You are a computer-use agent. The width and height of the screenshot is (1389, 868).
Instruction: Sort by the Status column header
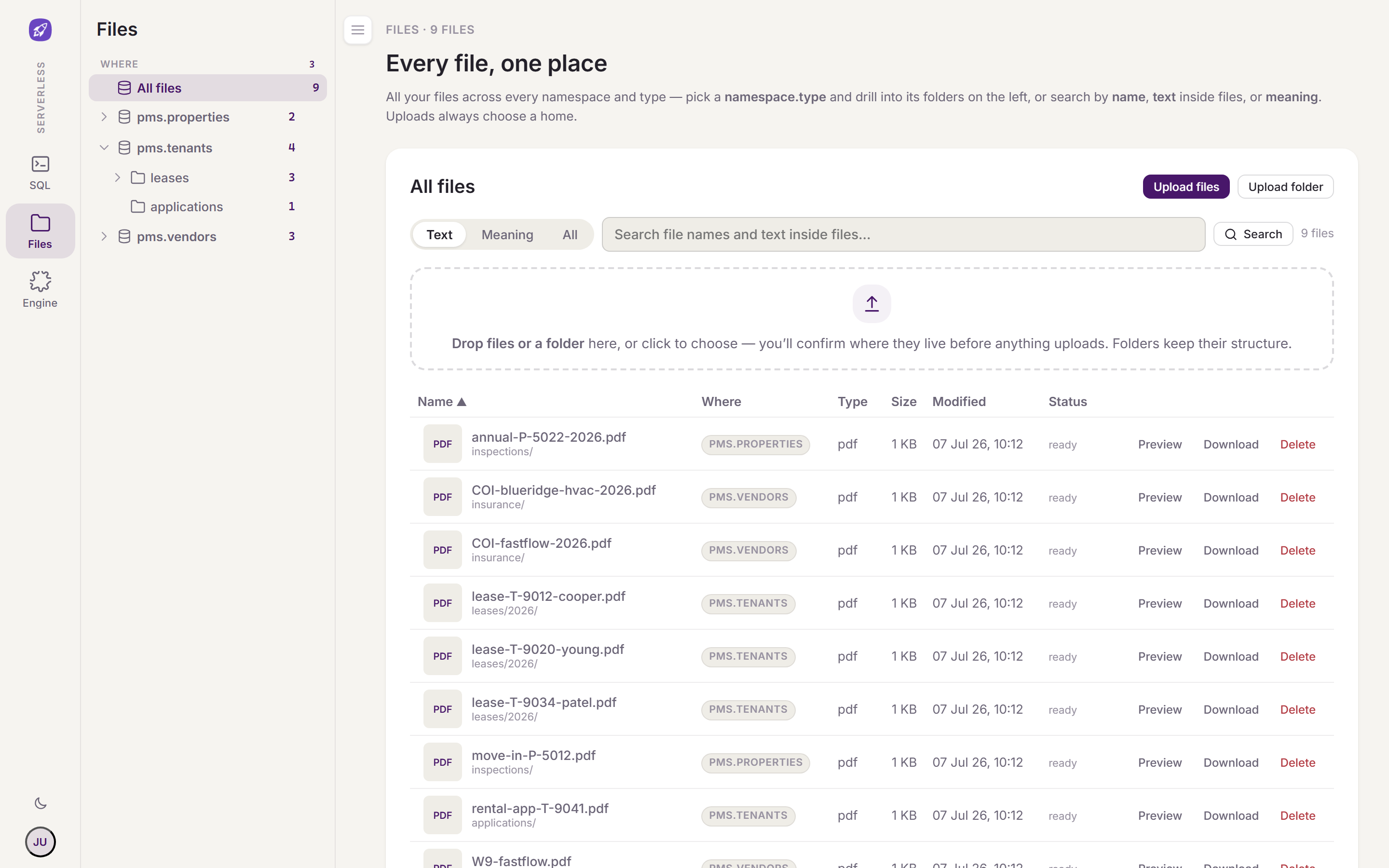coord(1067,402)
